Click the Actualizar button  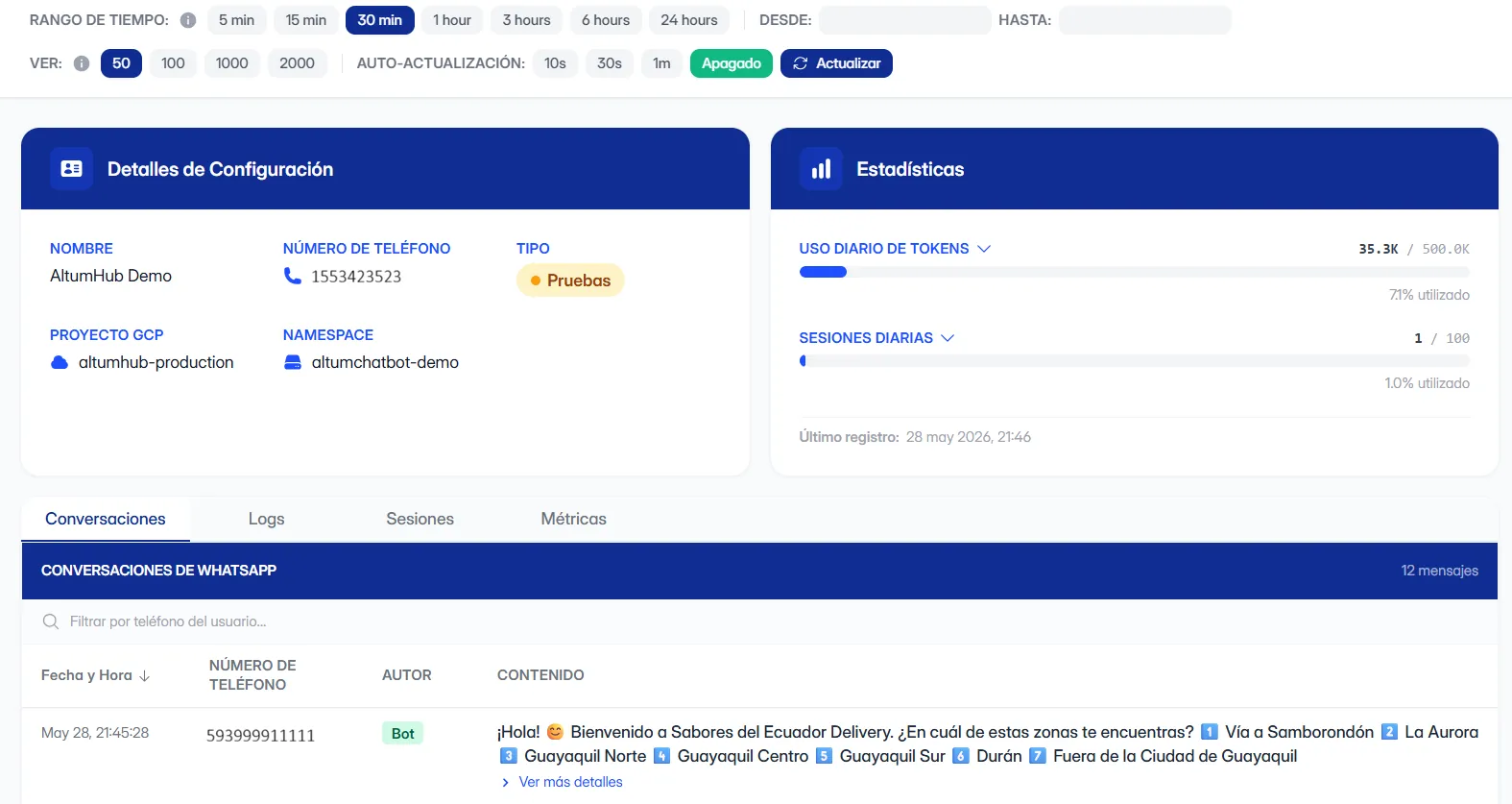tap(836, 63)
